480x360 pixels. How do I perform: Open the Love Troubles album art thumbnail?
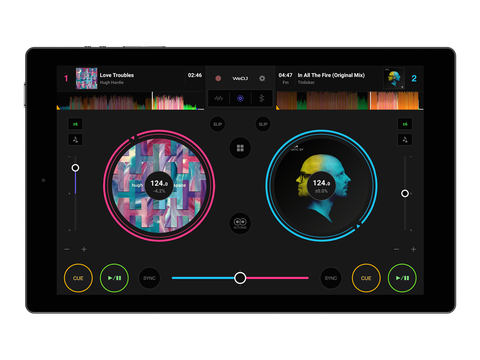(x=86, y=78)
